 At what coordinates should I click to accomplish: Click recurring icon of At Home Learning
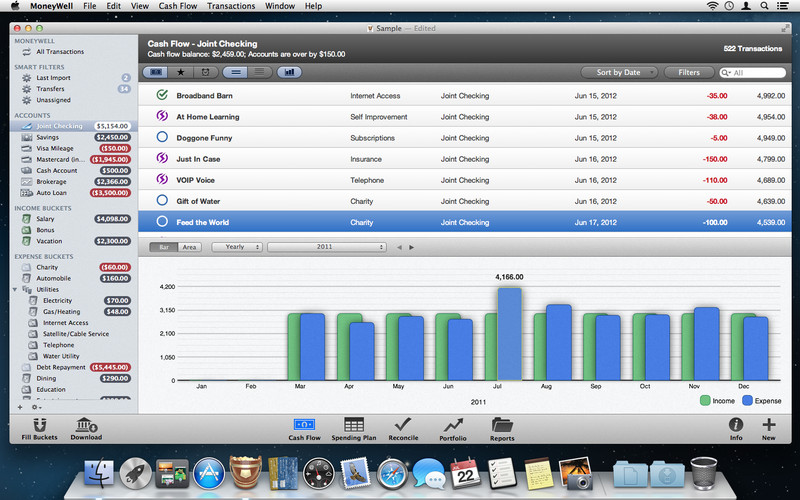tap(162, 116)
